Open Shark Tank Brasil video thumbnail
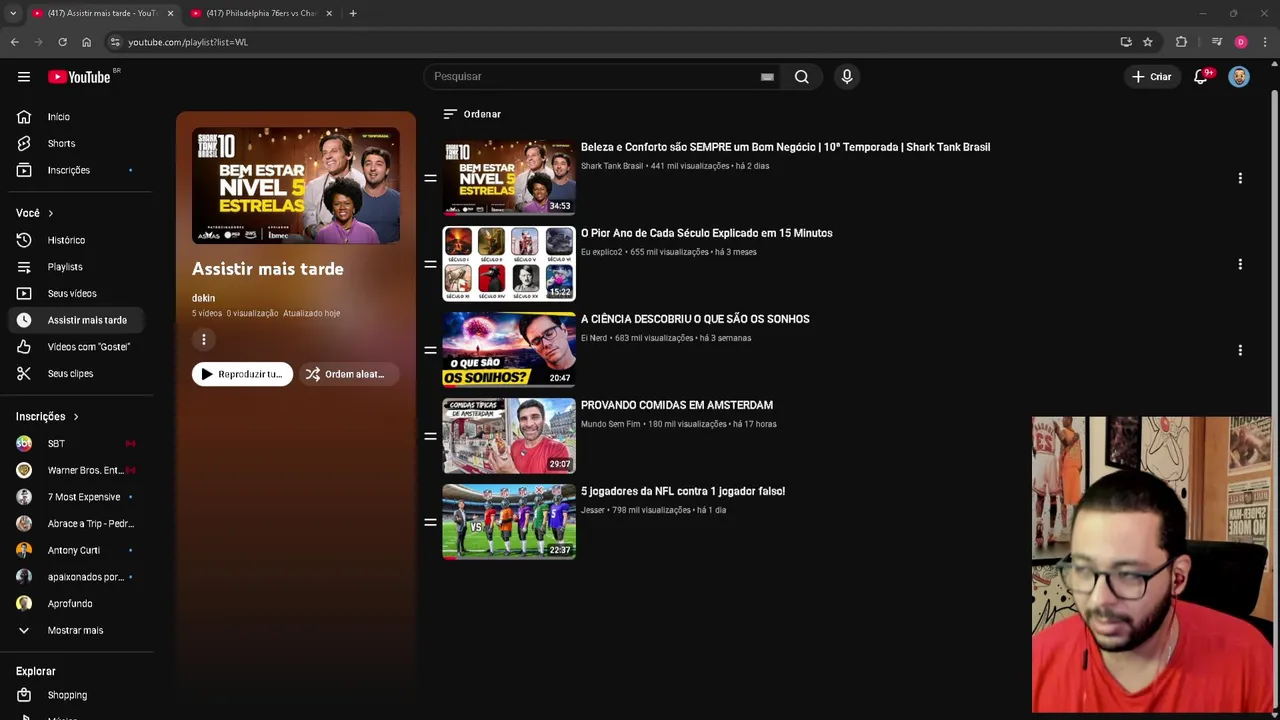Image resolution: width=1280 pixels, height=720 pixels. pyautogui.click(x=509, y=178)
